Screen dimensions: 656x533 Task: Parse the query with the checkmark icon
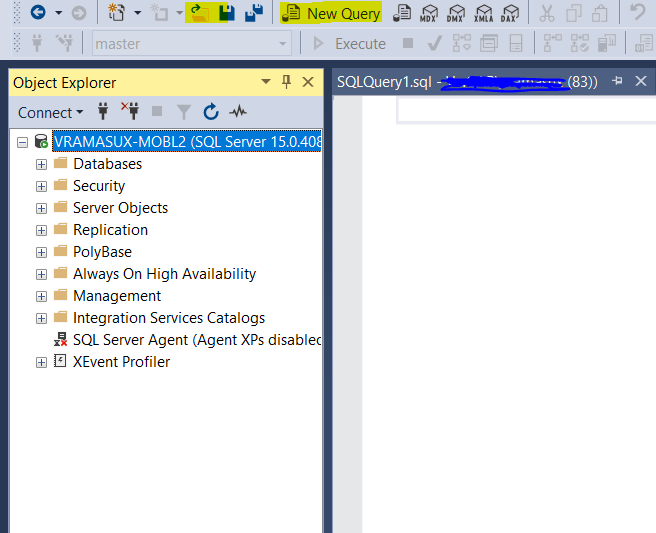pyautogui.click(x=435, y=43)
